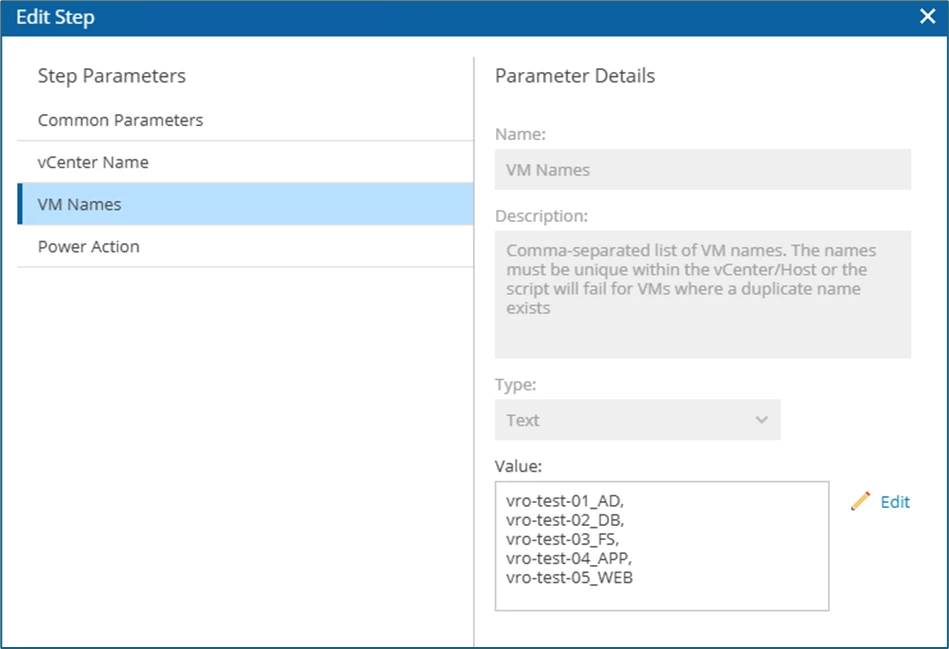This screenshot has width=949, height=649.
Task: Close the Edit Step dialog
Action: tap(927, 17)
